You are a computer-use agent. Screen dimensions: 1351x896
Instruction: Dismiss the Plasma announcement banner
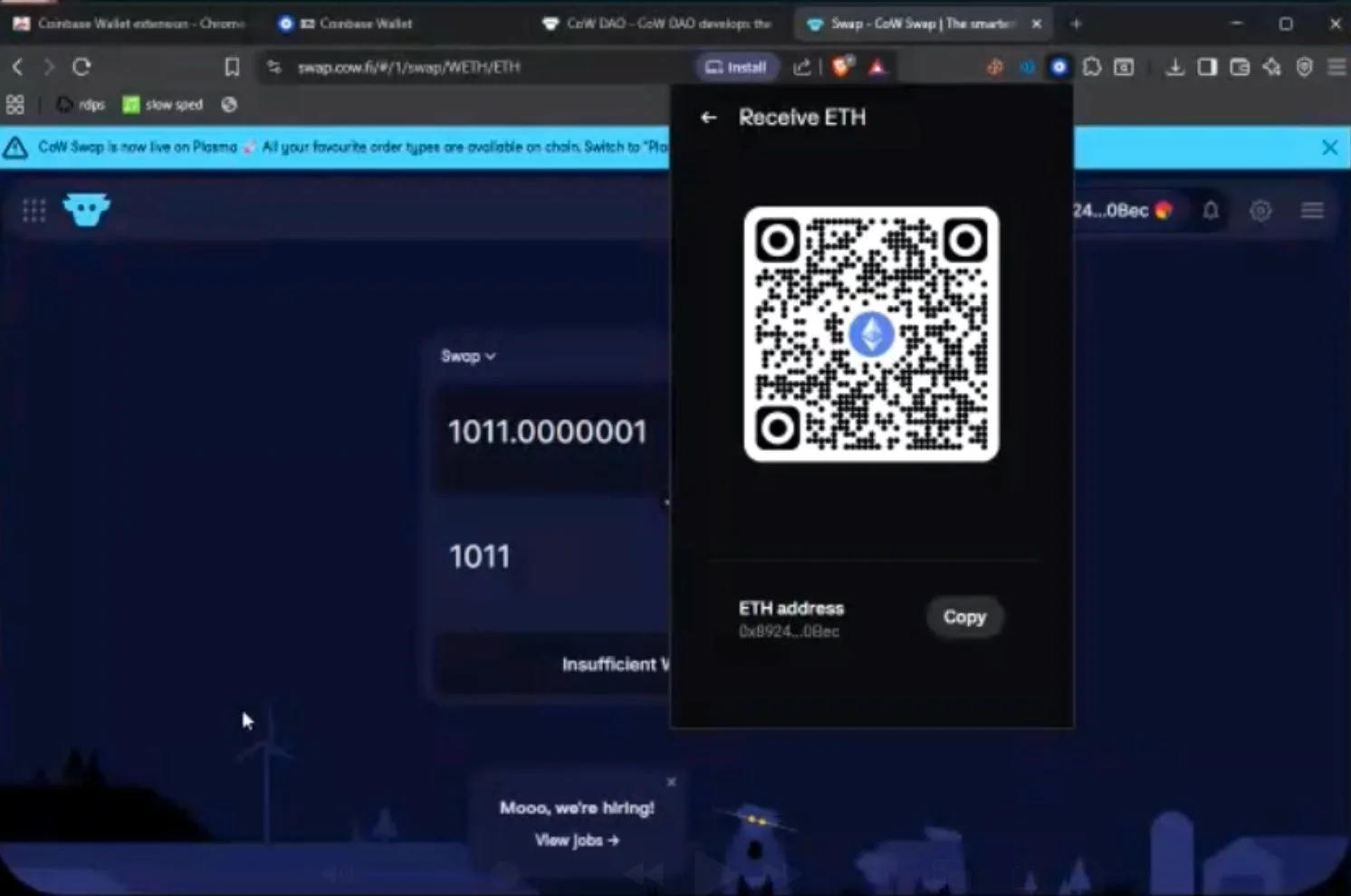pos(1328,148)
